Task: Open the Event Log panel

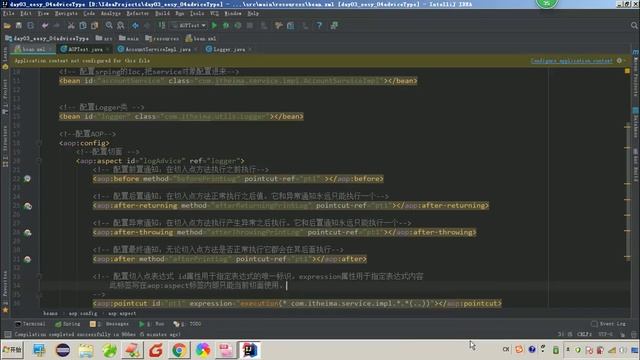Action: [608, 324]
